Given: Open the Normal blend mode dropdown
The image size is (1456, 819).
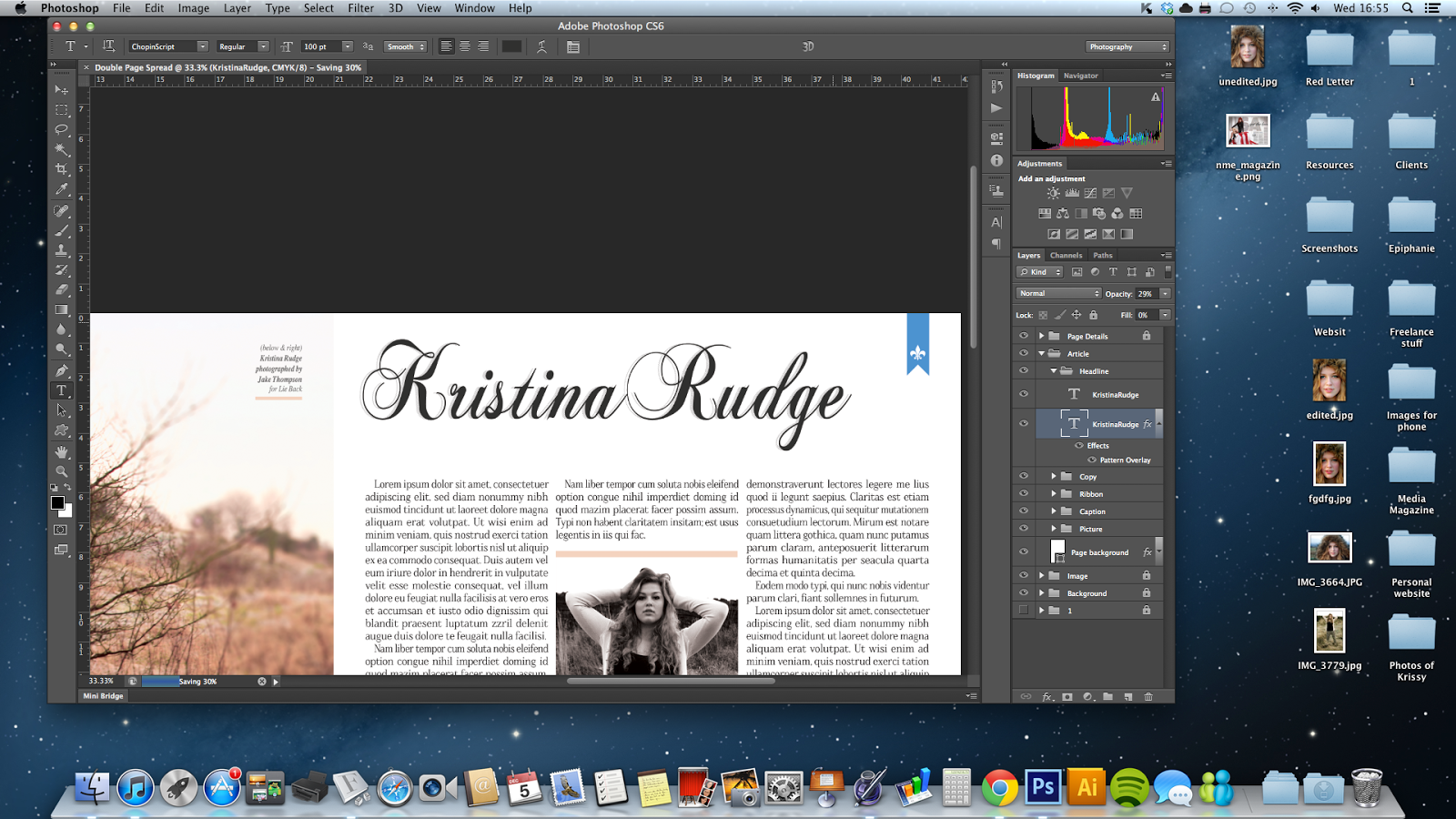Looking at the screenshot, I should 1058,293.
